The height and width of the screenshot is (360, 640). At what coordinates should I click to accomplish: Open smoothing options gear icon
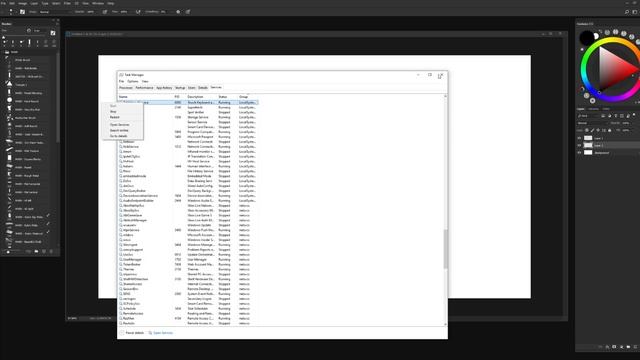click(x=178, y=12)
